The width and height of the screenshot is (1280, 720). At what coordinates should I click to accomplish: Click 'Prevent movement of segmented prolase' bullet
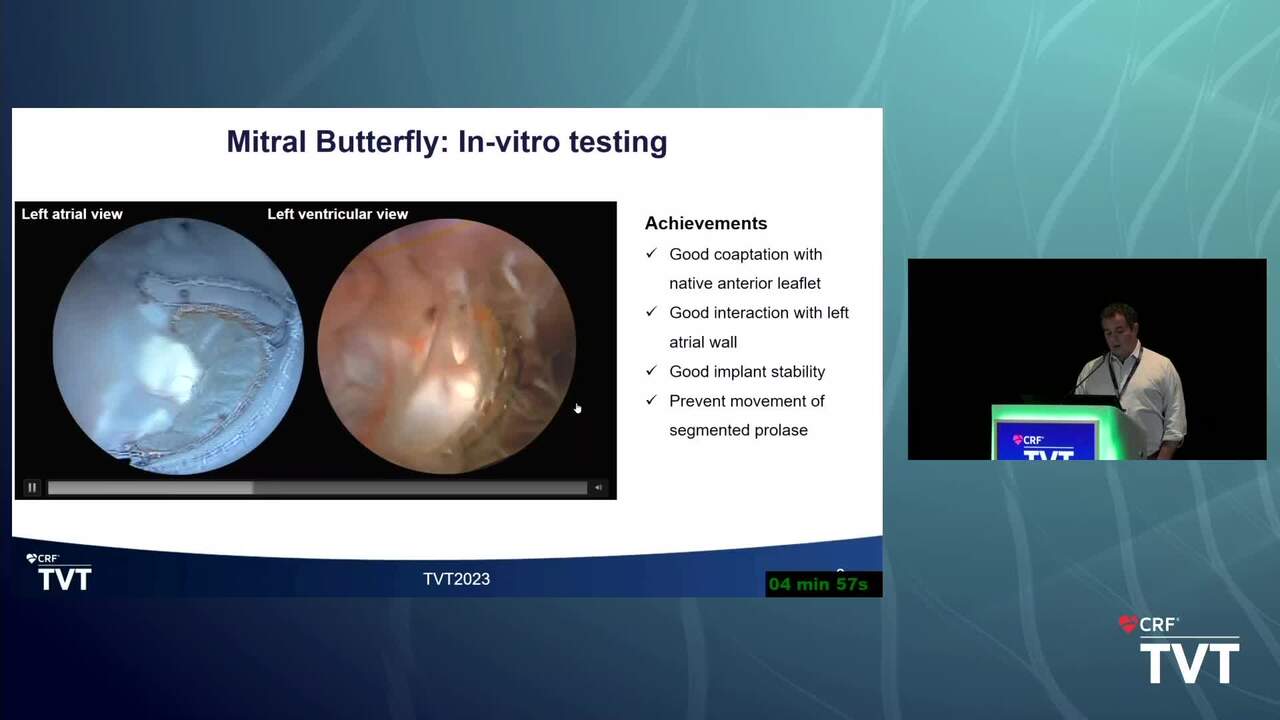746,416
